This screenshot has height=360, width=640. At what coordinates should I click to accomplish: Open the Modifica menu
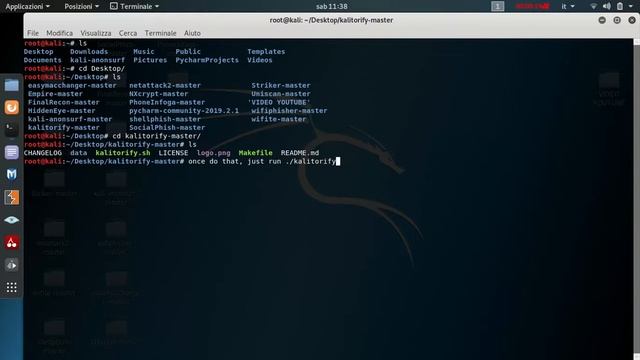tap(60, 33)
